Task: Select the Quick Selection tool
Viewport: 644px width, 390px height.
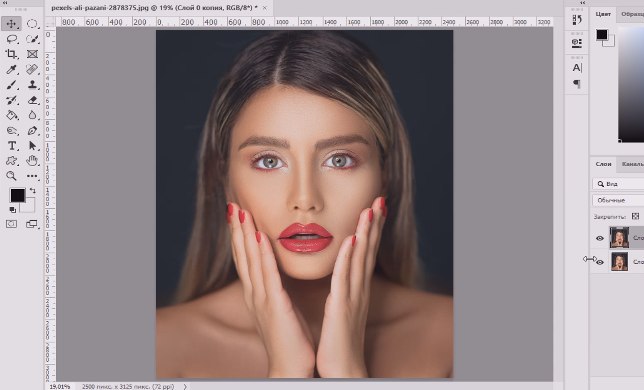Action: point(32,39)
